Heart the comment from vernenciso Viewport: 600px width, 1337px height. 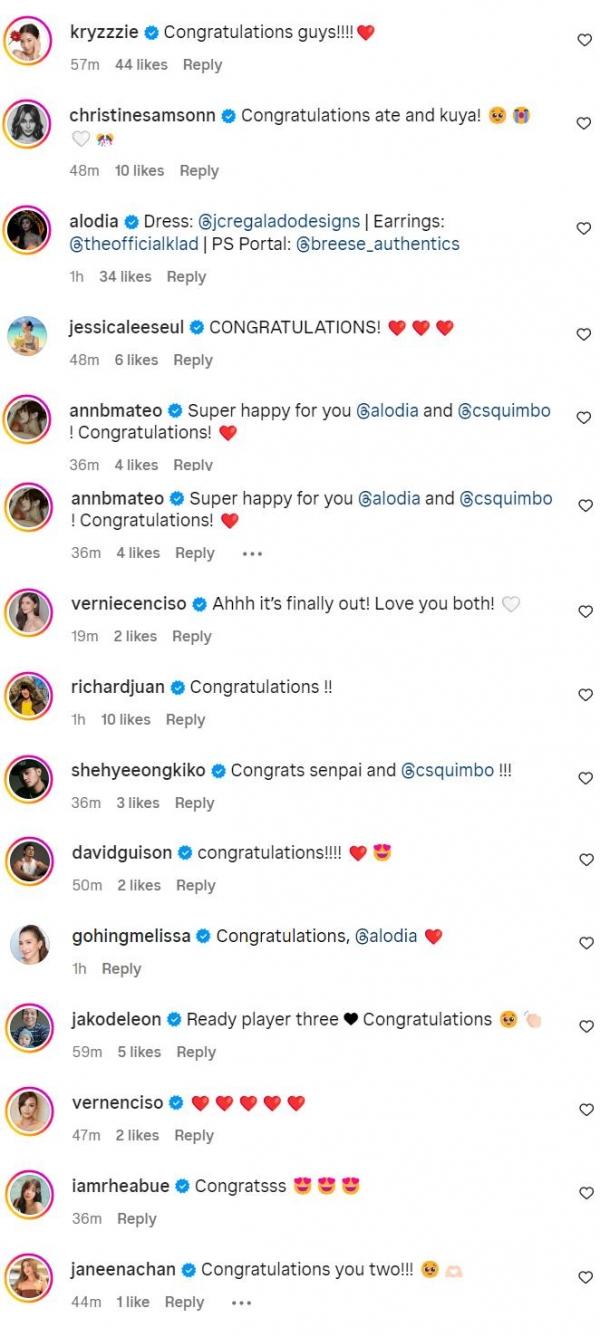coord(585,1110)
